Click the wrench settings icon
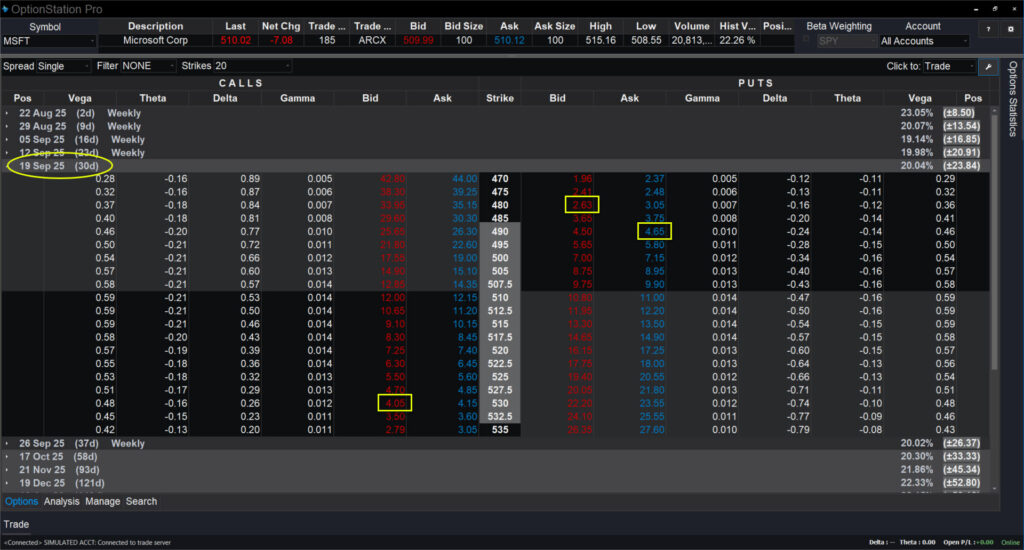 (988, 66)
